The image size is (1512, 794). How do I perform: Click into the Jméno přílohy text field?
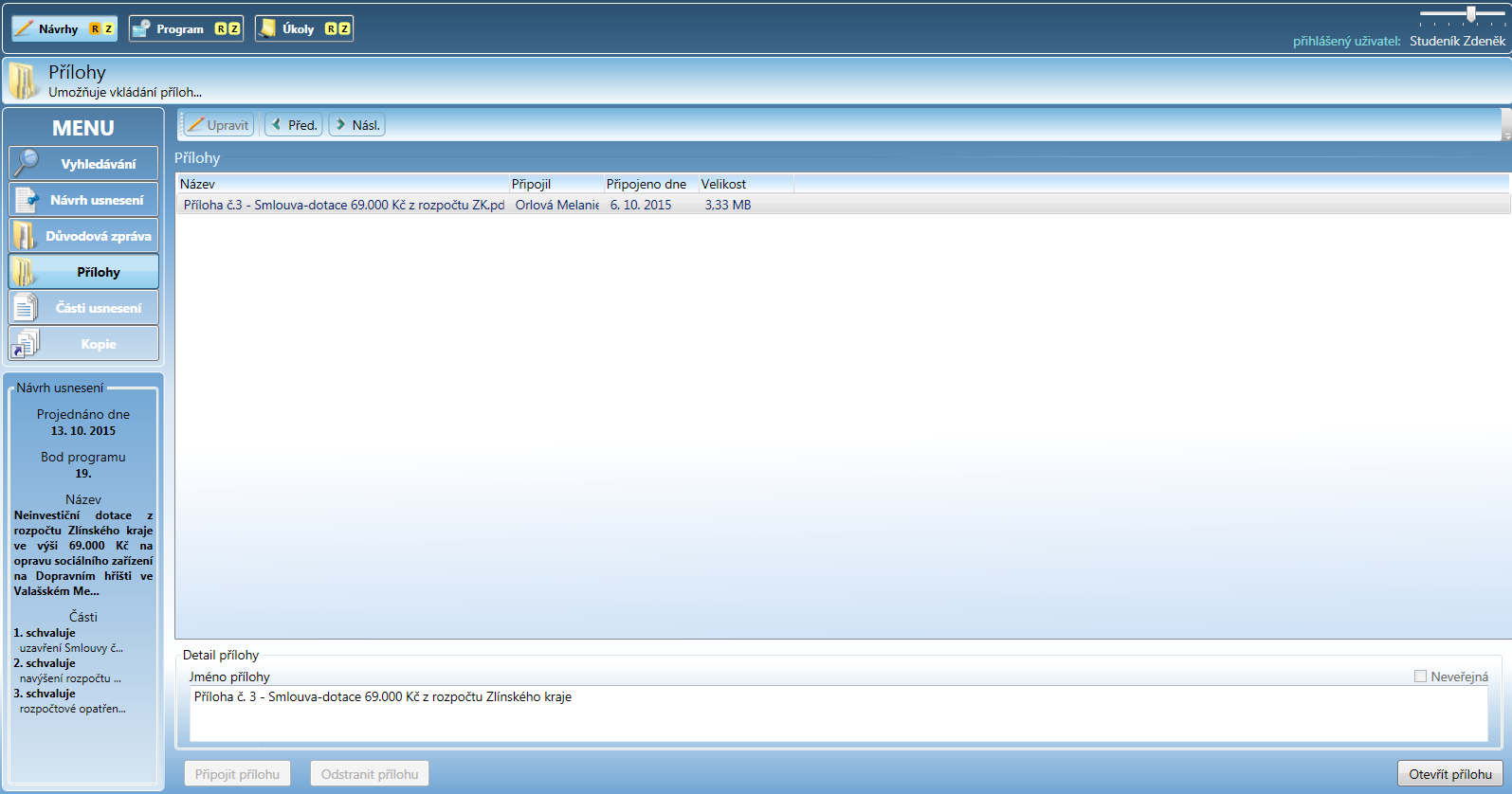(x=839, y=713)
